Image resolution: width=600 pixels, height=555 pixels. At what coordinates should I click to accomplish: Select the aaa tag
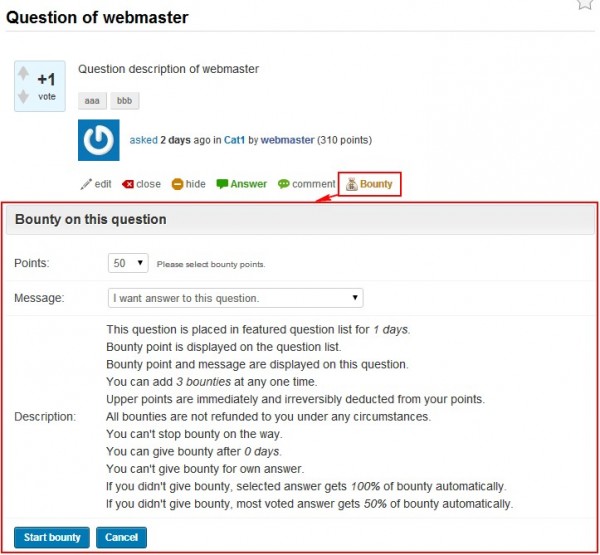[x=91, y=102]
